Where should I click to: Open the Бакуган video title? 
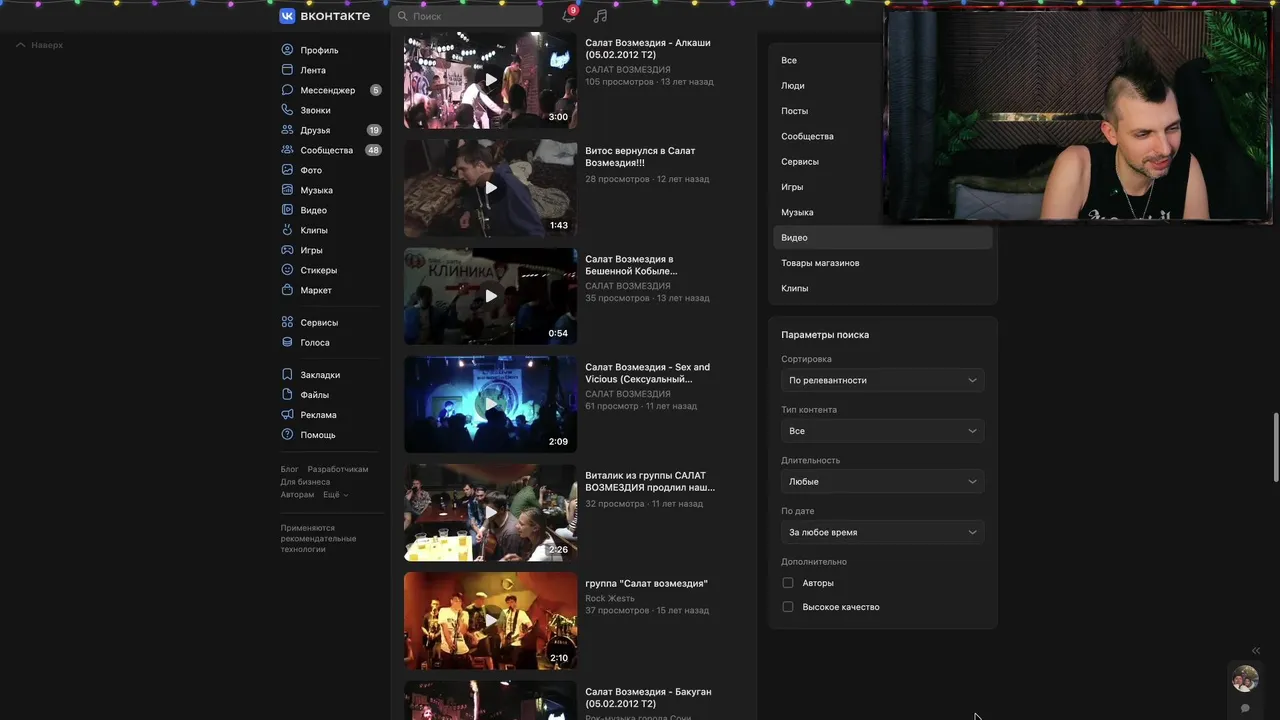click(648, 698)
